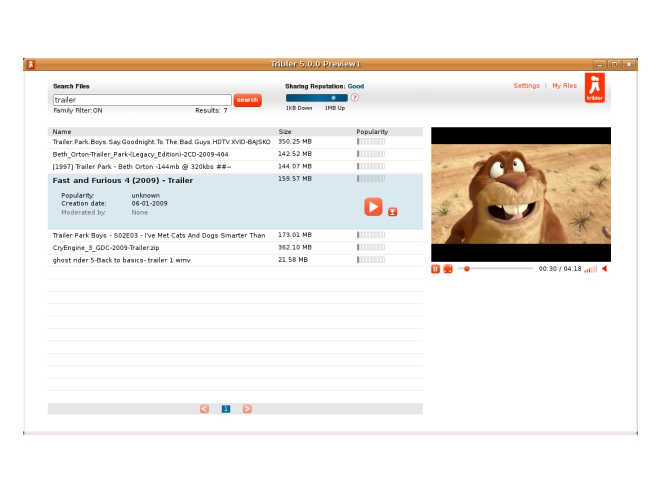Viewport: 660px width, 494px height.
Task: Open sharing reputation help question mark
Action: click(x=354, y=98)
